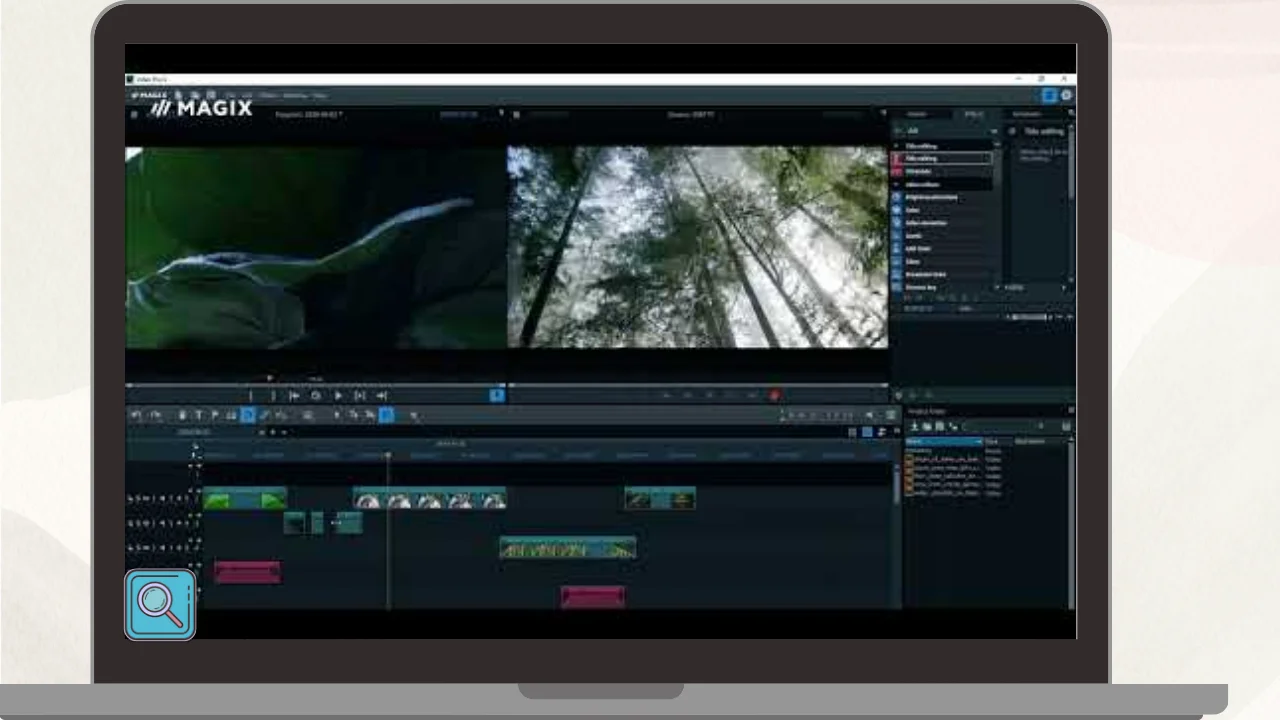This screenshot has height=720, width=1280.
Task: Click the red record button under program monitor
Action: tap(774, 396)
